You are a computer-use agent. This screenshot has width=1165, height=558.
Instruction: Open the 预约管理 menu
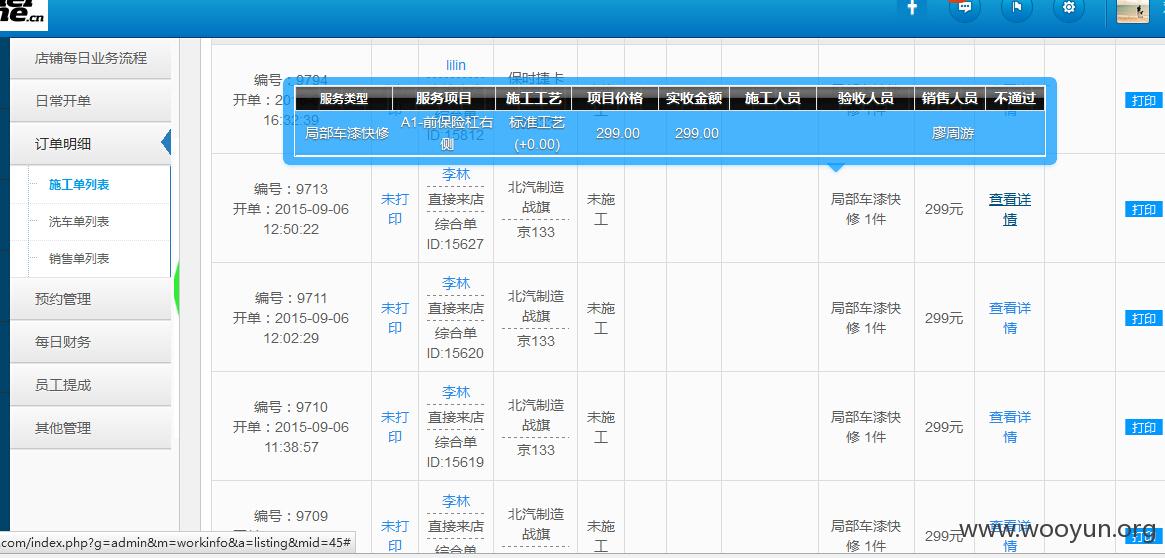[91, 299]
